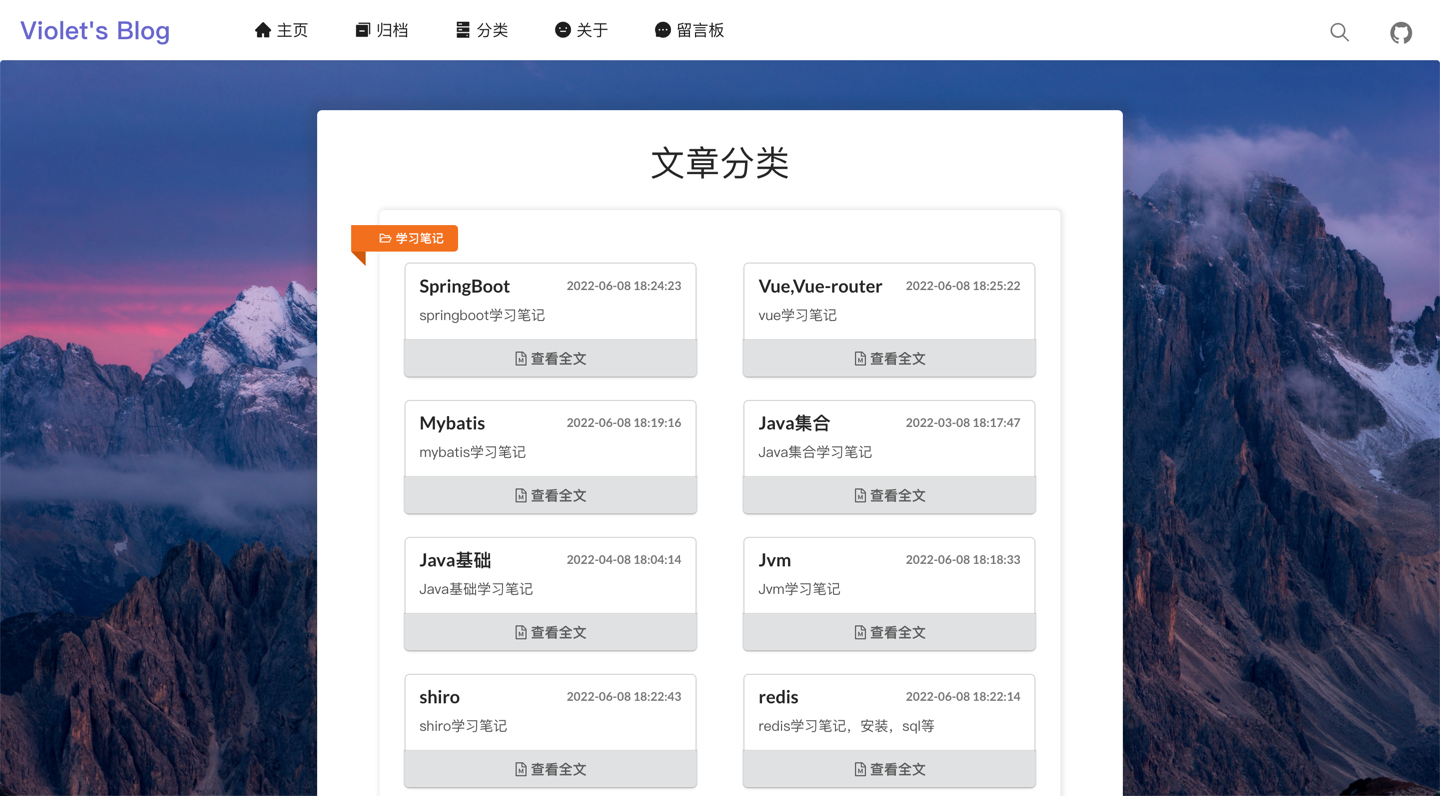Image resolution: width=1440 pixels, height=796 pixels.
Task: Click document icon in Java基础's 查看全文
Action: (x=521, y=632)
